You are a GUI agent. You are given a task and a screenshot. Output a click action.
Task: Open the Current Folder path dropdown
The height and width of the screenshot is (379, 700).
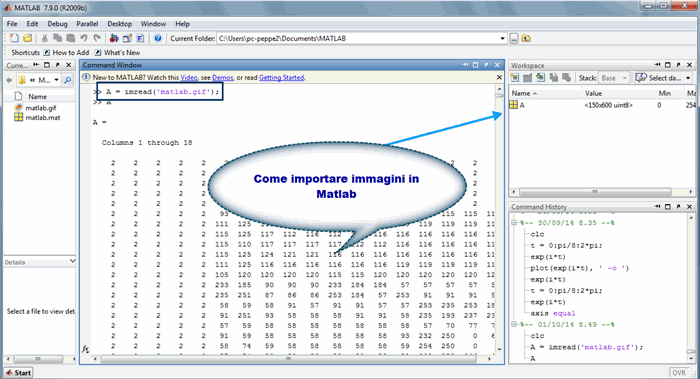click(x=503, y=38)
